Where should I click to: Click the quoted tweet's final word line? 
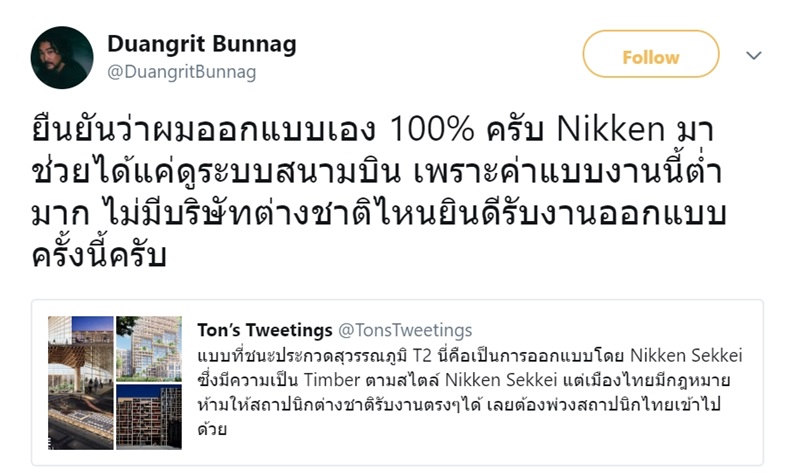coord(210,431)
